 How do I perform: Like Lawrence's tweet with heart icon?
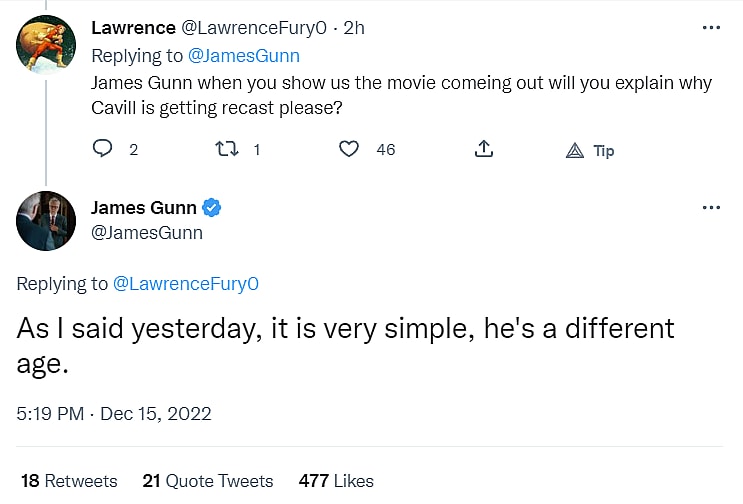(x=348, y=149)
